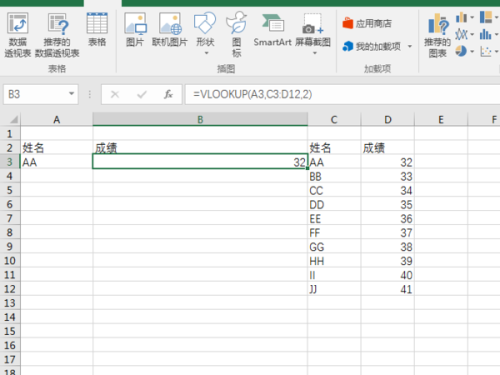Screen dimensions: 500x375
Task: Select cell C8 containing FF
Action: point(334,232)
